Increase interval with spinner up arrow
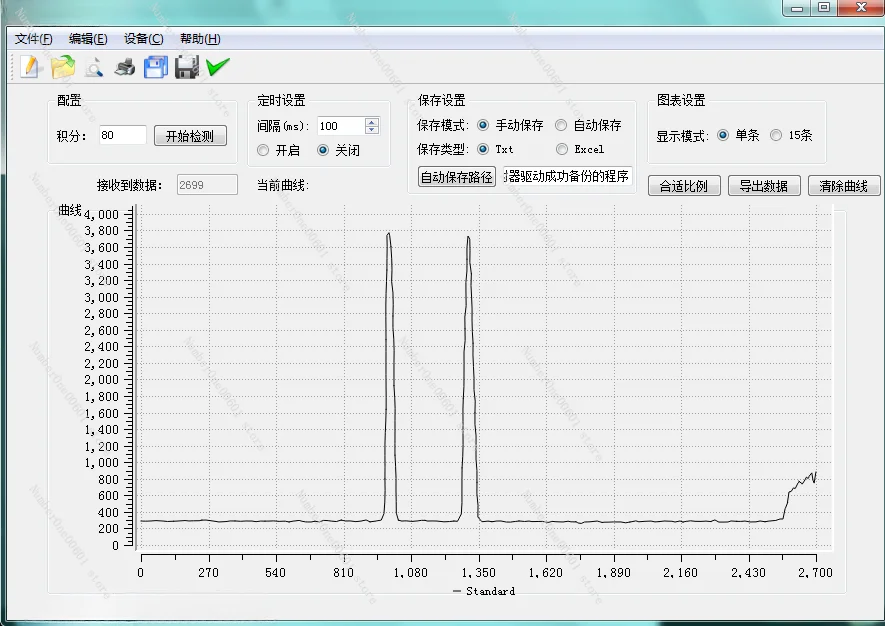This screenshot has height=626, width=885. 372,122
